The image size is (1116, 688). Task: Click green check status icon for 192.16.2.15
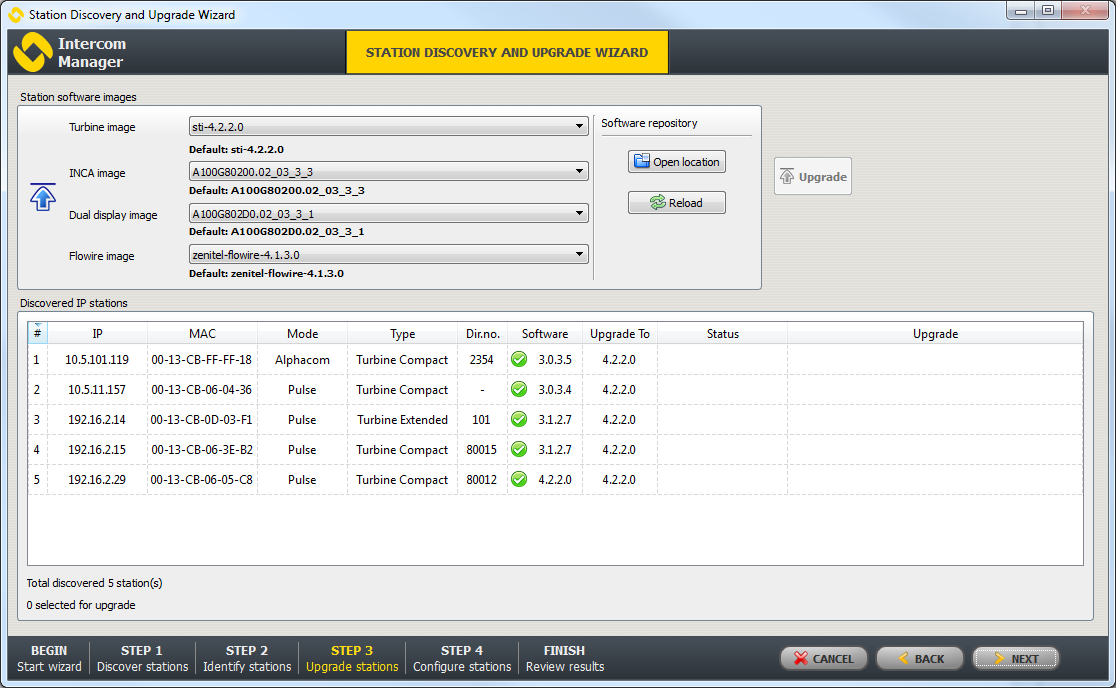click(x=519, y=450)
